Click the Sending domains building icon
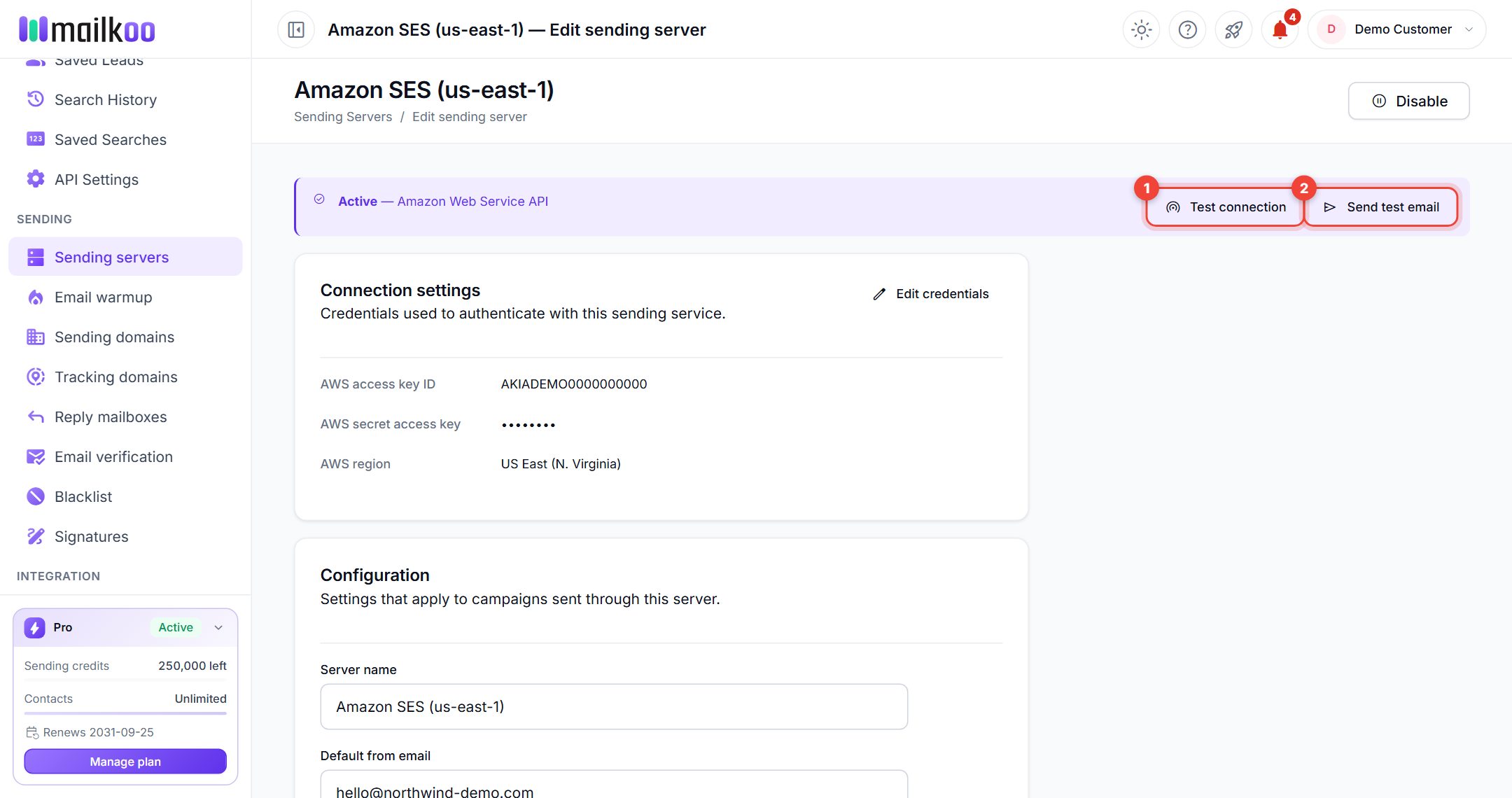The height and width of the screenshot is (798, 1512). point(36,337)
